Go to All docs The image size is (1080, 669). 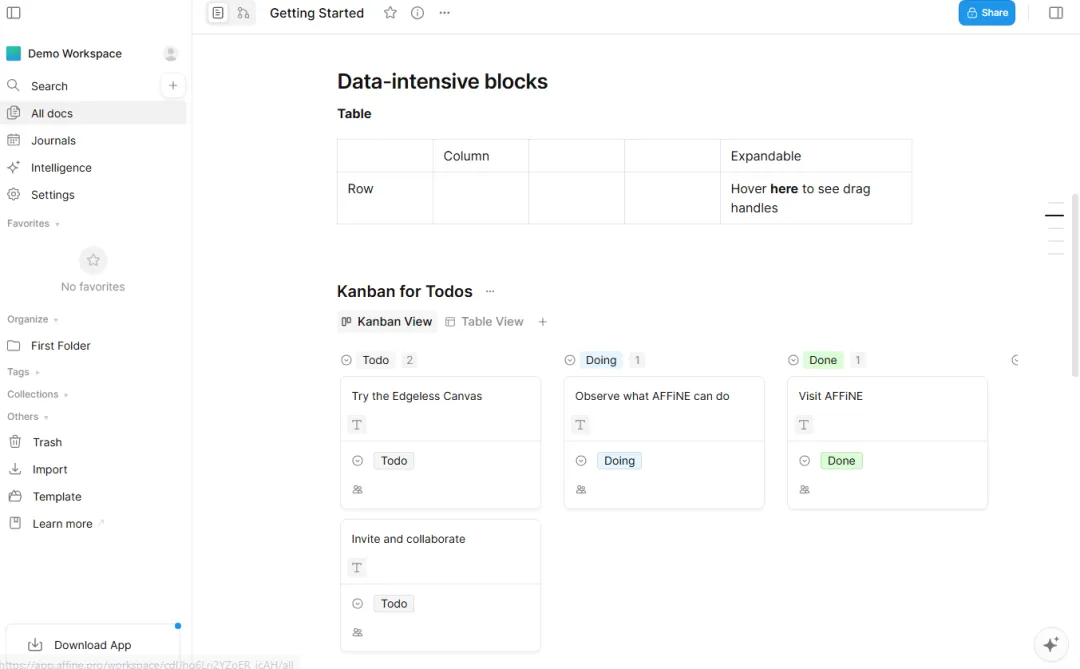[93, 113]
